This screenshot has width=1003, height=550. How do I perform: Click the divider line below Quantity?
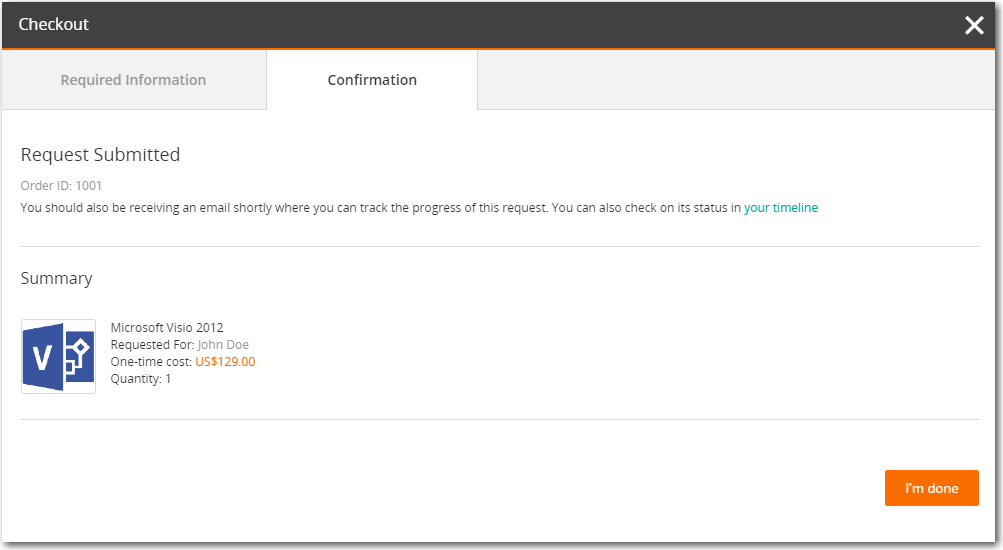[500, 419]
